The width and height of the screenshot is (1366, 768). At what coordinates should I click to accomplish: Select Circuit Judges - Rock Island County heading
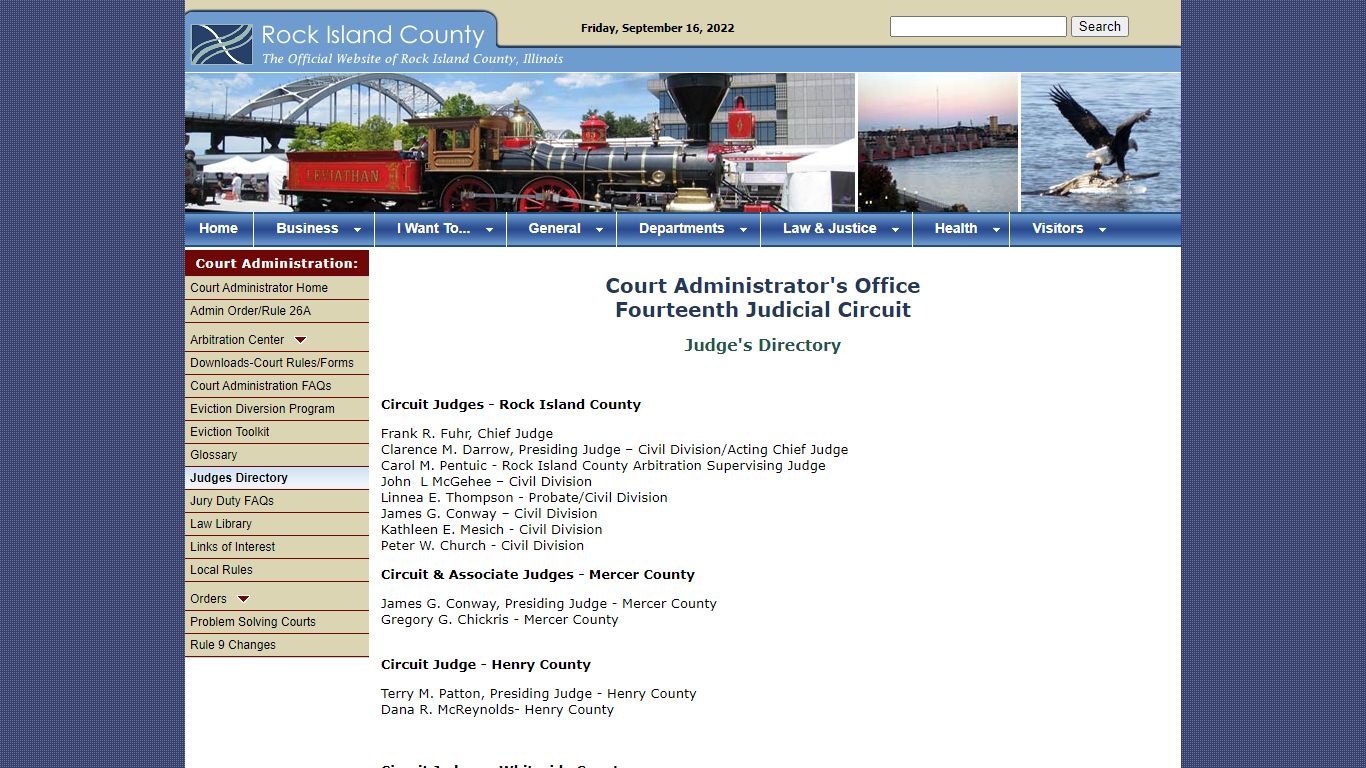(511, 405)
